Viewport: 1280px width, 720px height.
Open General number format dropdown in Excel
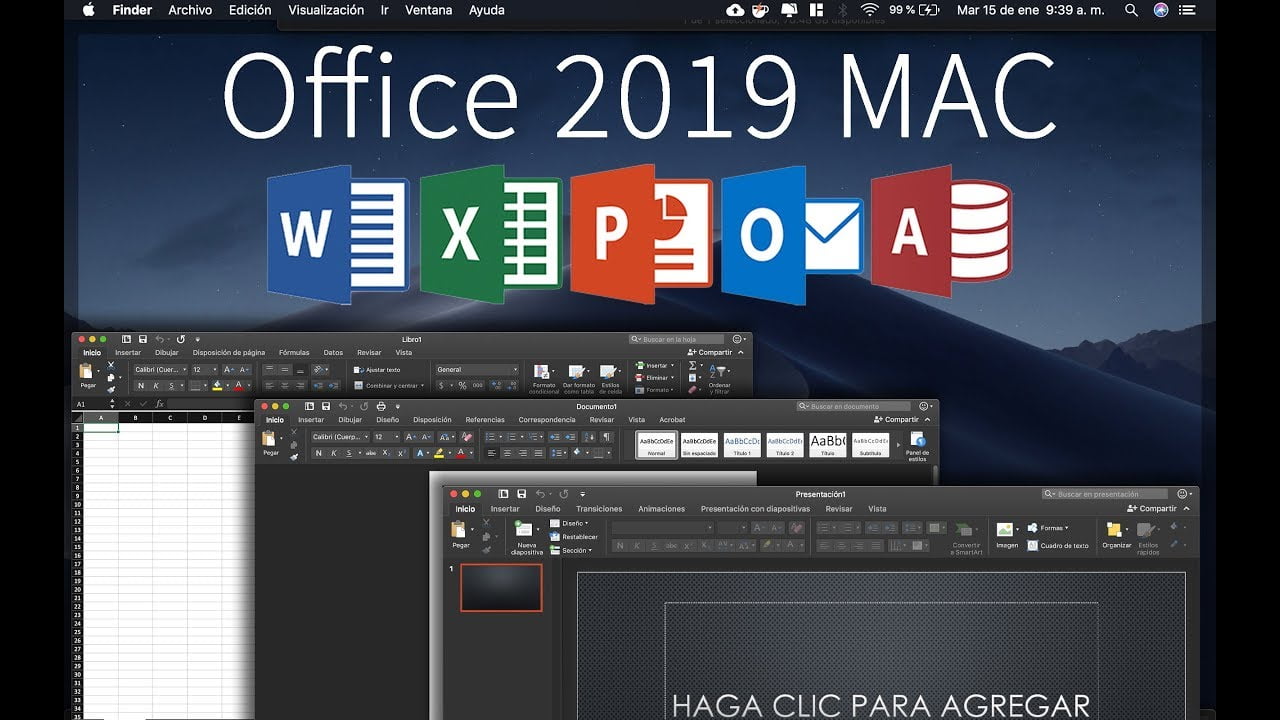pos(477,370)
